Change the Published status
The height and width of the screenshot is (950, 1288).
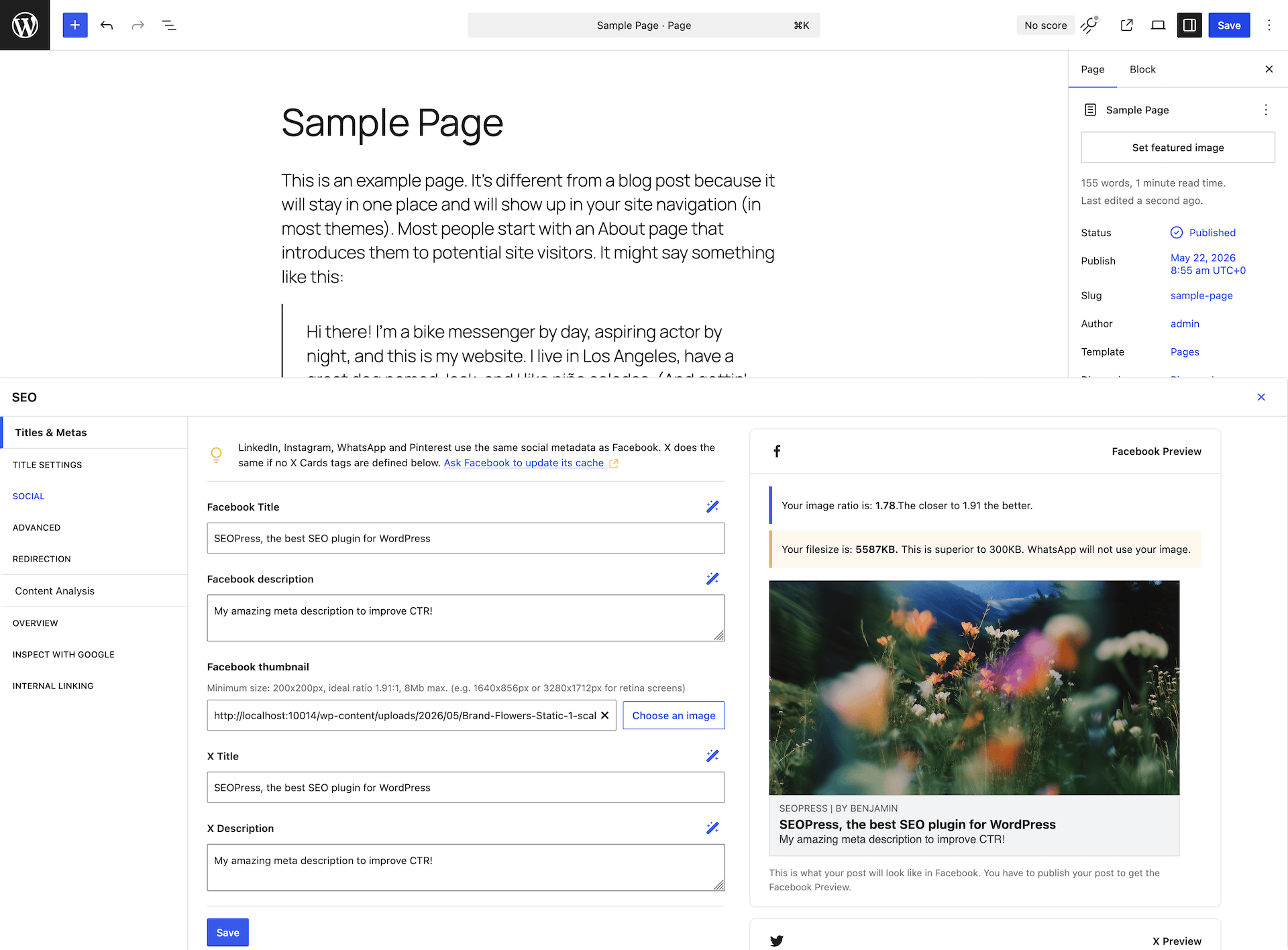coord(1212,232)
